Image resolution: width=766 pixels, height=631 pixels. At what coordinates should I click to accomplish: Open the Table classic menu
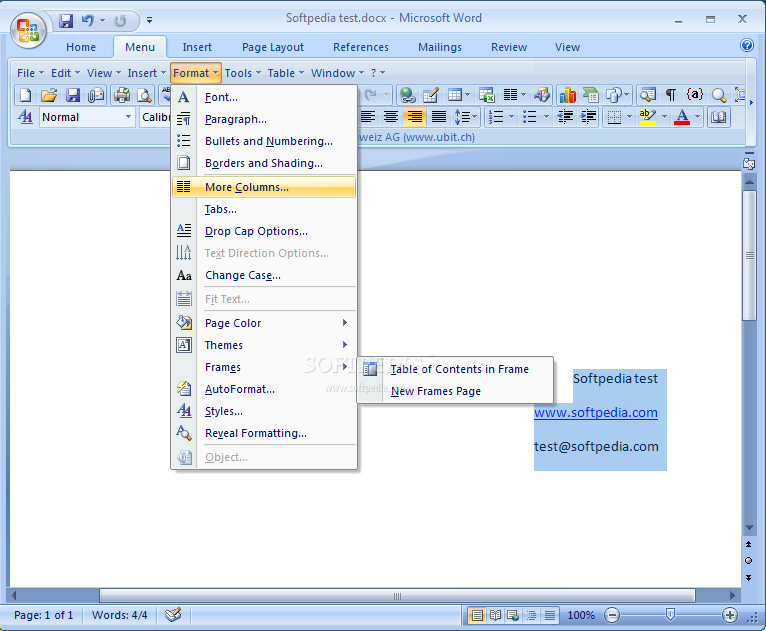[x=285, y=73]
